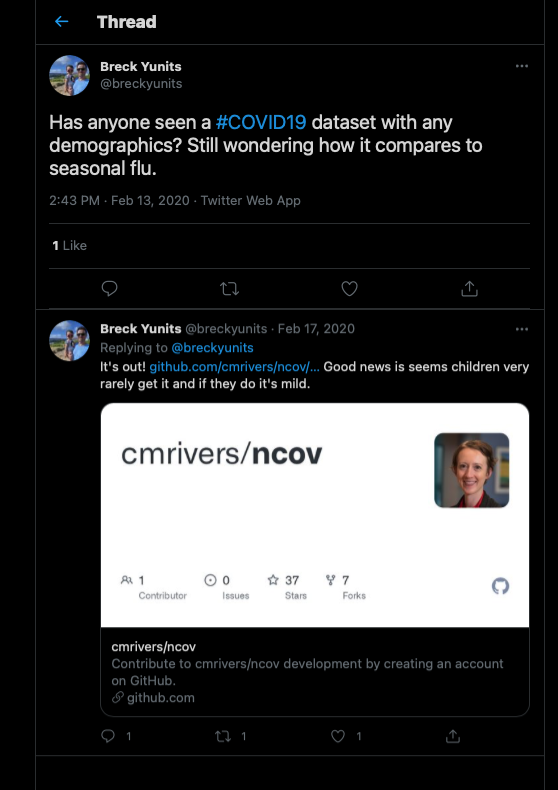Image resolution: width=558 pixels, height=790 pixels.
Task: Click the GitHub logo in the card
Action: click(500, 586)
